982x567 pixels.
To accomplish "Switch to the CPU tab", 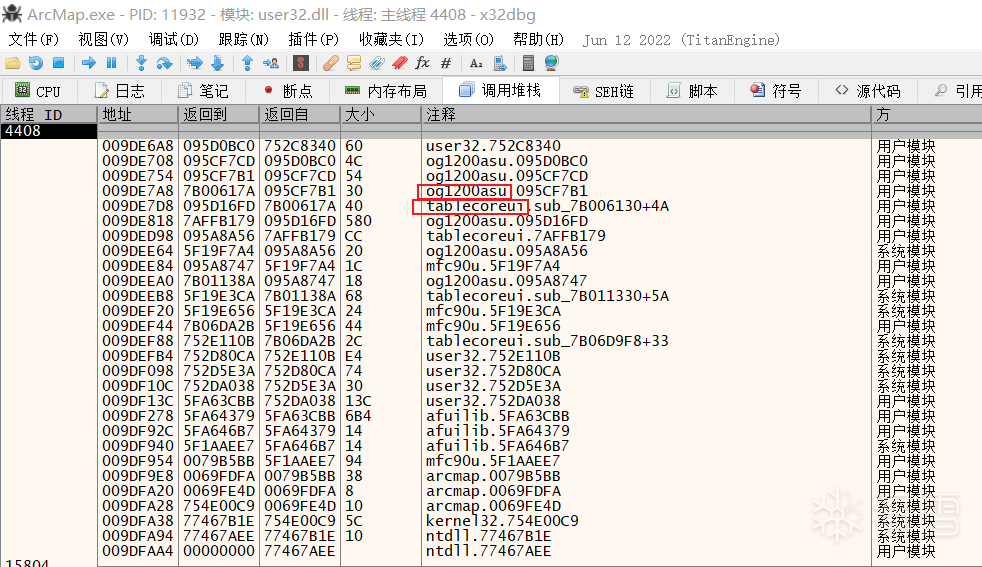I will pyautogui.click(x=38, y=91).
